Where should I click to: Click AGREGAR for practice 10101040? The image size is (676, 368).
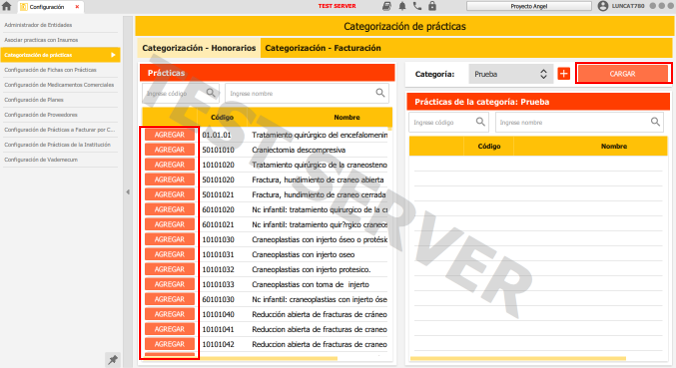tap(169, 314)
